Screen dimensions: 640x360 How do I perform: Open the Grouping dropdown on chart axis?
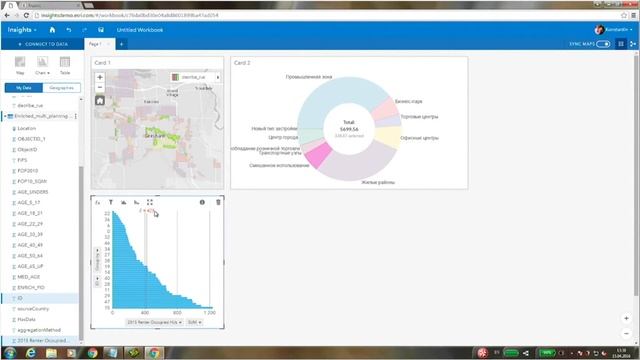(97, 259)
